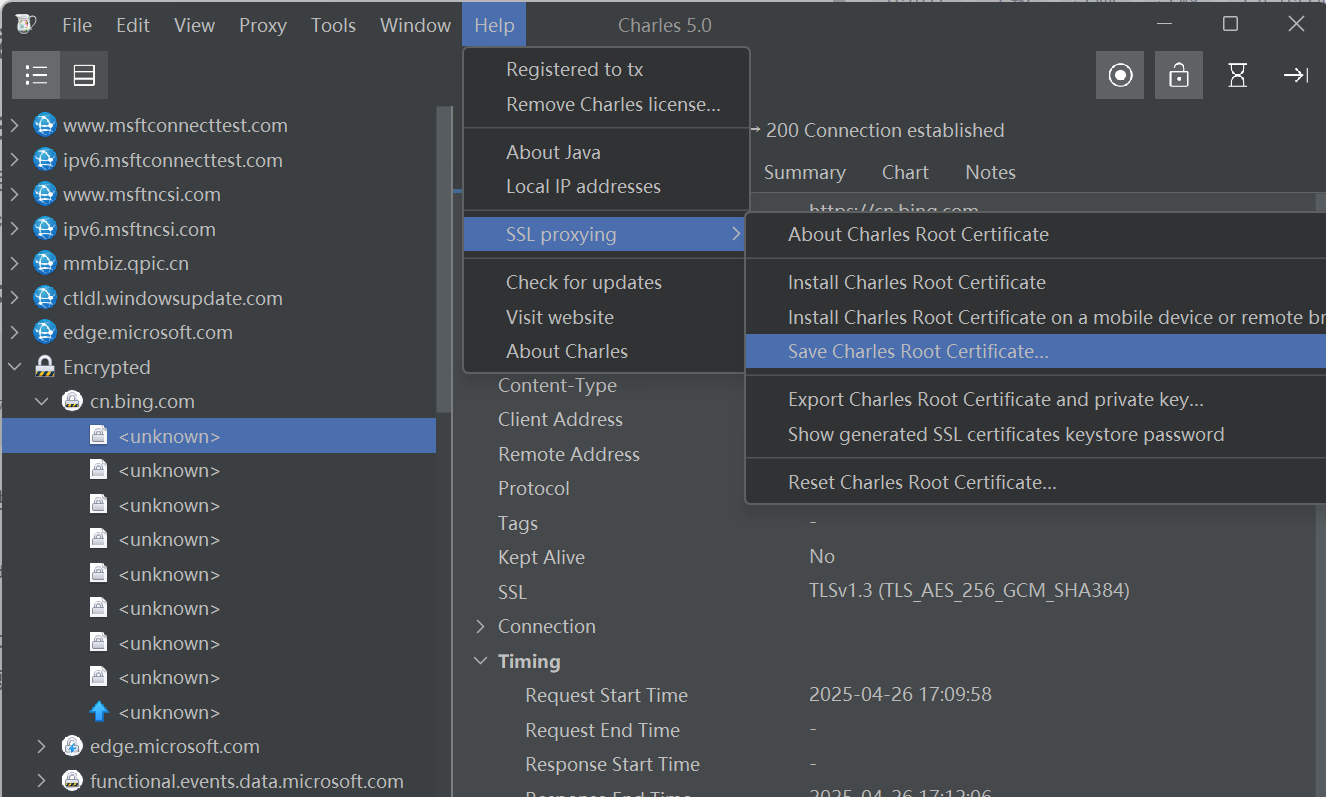Click the globe icon for mmbiz.qpic.cn
This screenshot has height=797, width=1326.
click(x=44, y=263)
